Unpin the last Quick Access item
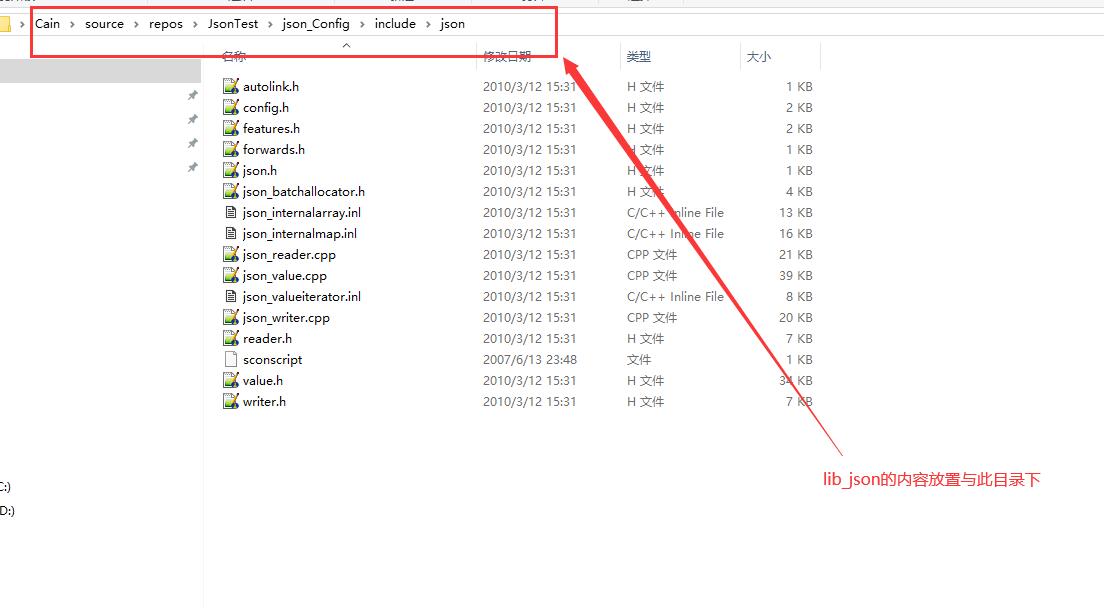Viewport: 1104px width, 608px height. coord(191,168)
